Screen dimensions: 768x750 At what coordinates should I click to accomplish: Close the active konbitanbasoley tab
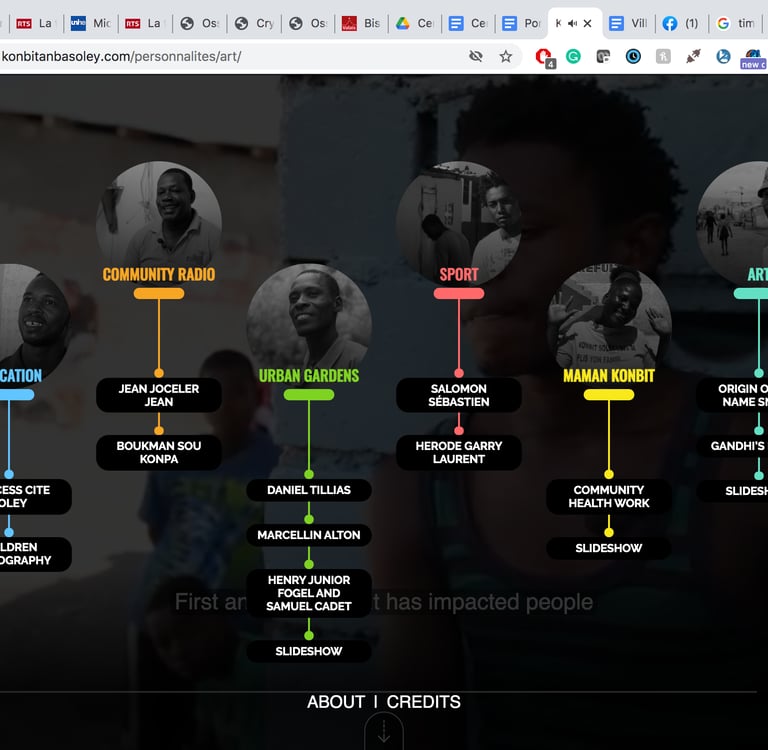588,23
